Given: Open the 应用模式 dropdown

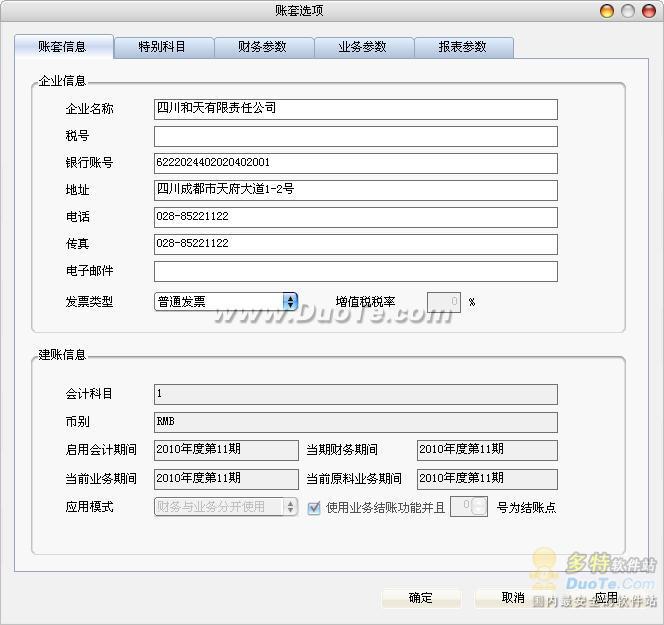Looking at the screenshot, I should [226, 506].
